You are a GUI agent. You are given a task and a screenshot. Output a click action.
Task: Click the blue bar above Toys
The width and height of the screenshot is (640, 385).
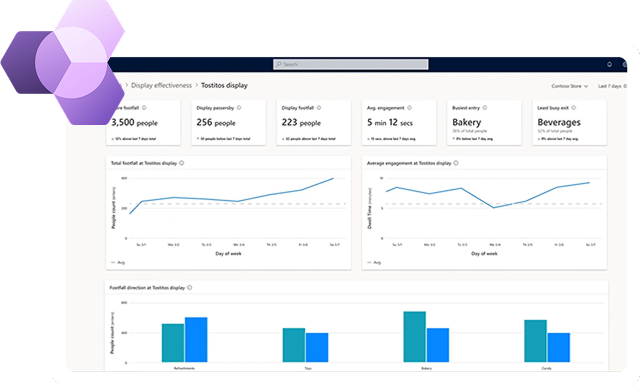click(317, 347)
